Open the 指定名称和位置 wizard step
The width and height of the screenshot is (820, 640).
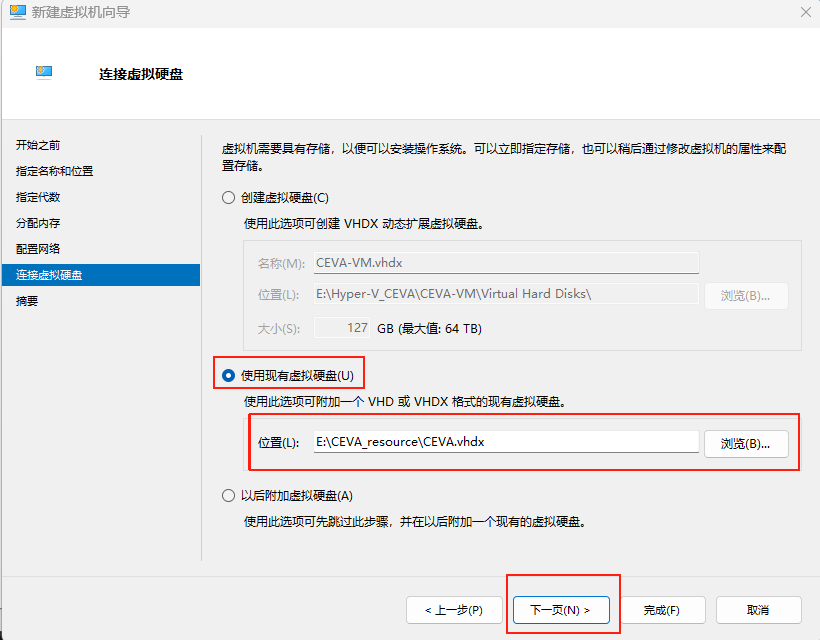54,171
